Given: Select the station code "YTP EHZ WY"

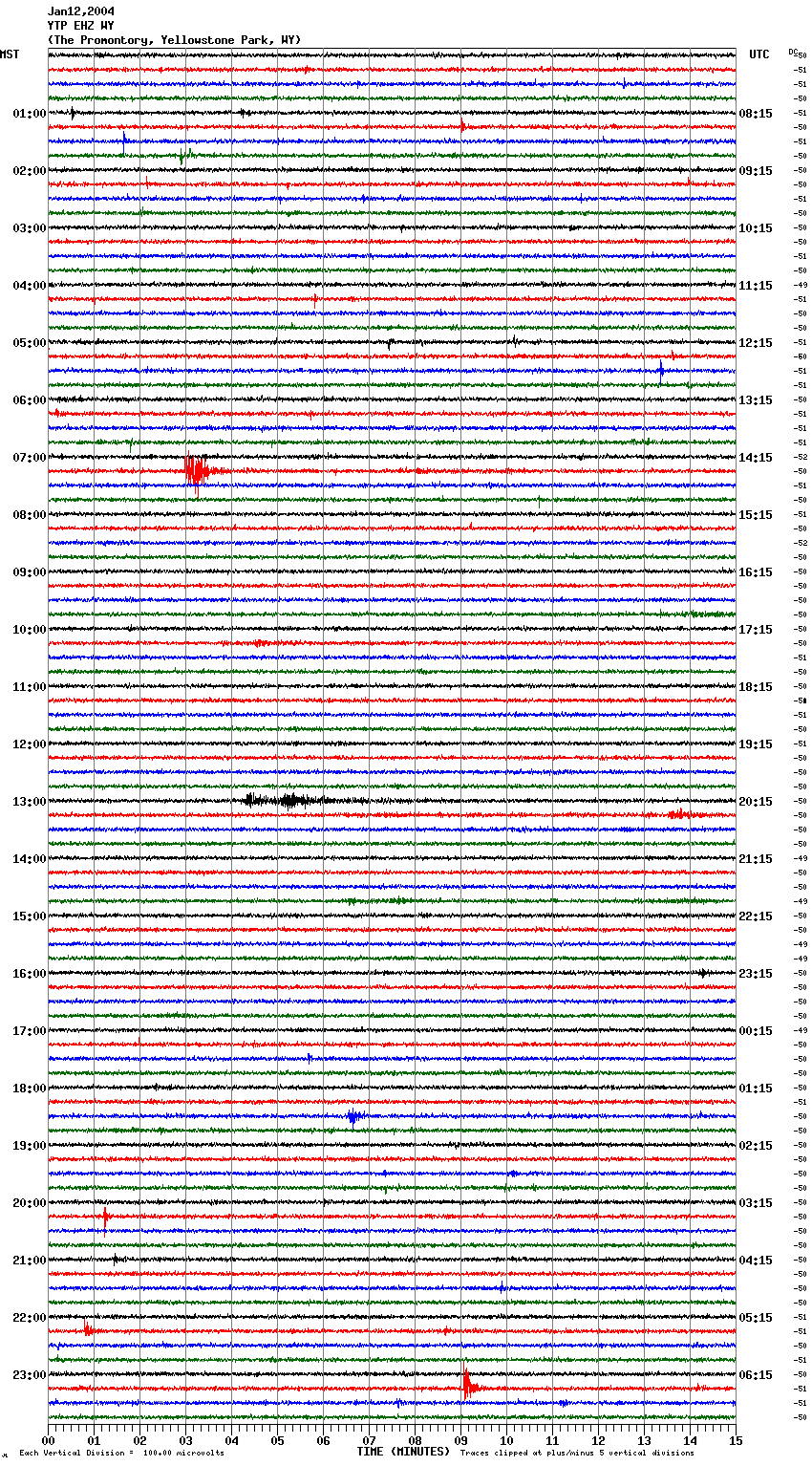Looking at the screenshot, I should tap(80, 26).
